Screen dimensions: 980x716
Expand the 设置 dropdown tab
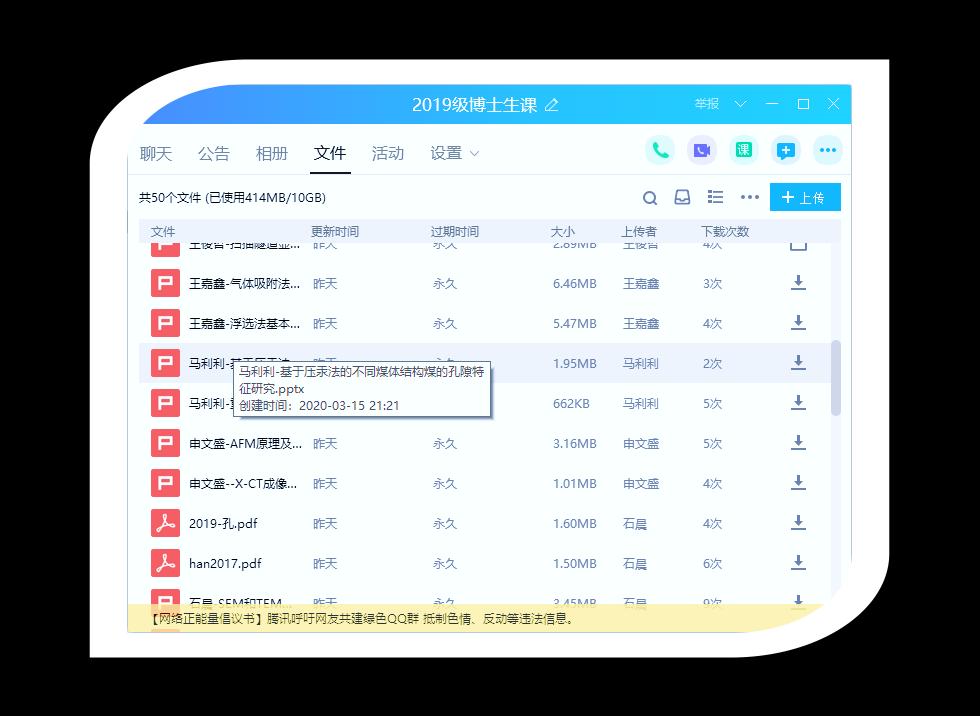(455, 153)
